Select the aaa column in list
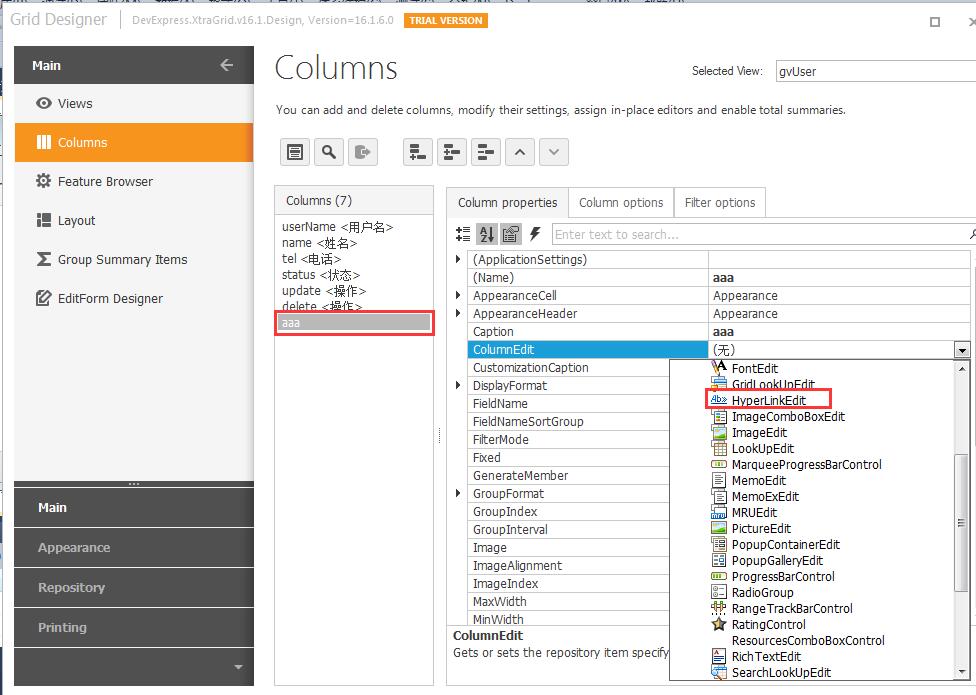The height and width of the screenshot is (695, 976). click(354, 322)
